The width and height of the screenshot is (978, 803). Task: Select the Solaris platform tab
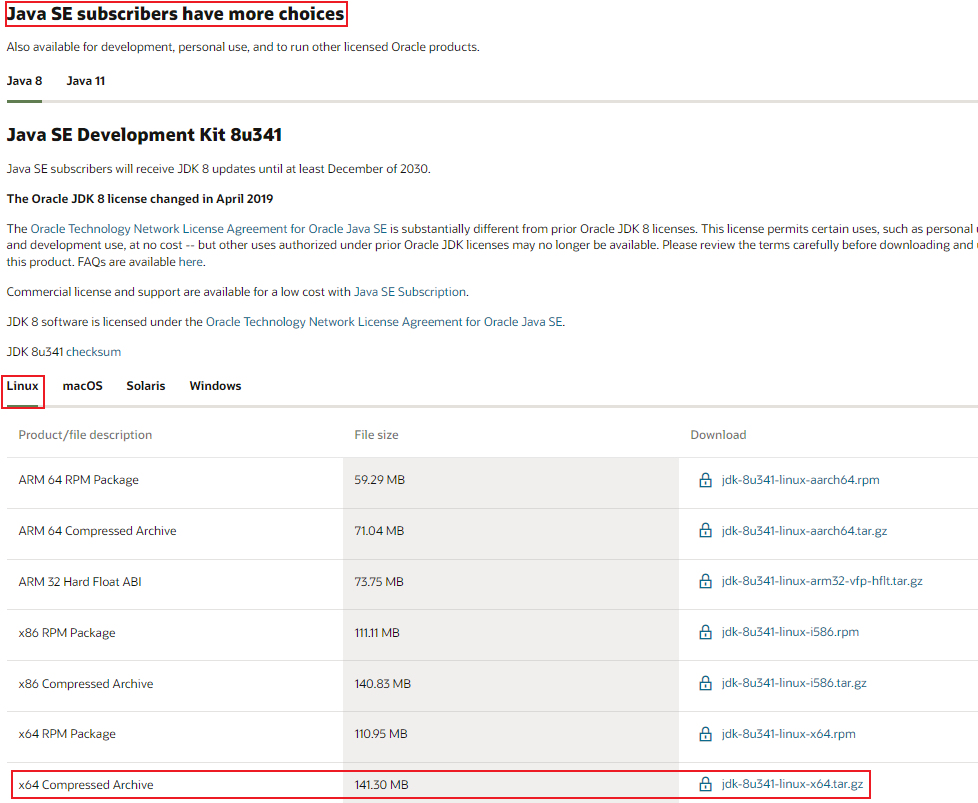click(145, 386)
